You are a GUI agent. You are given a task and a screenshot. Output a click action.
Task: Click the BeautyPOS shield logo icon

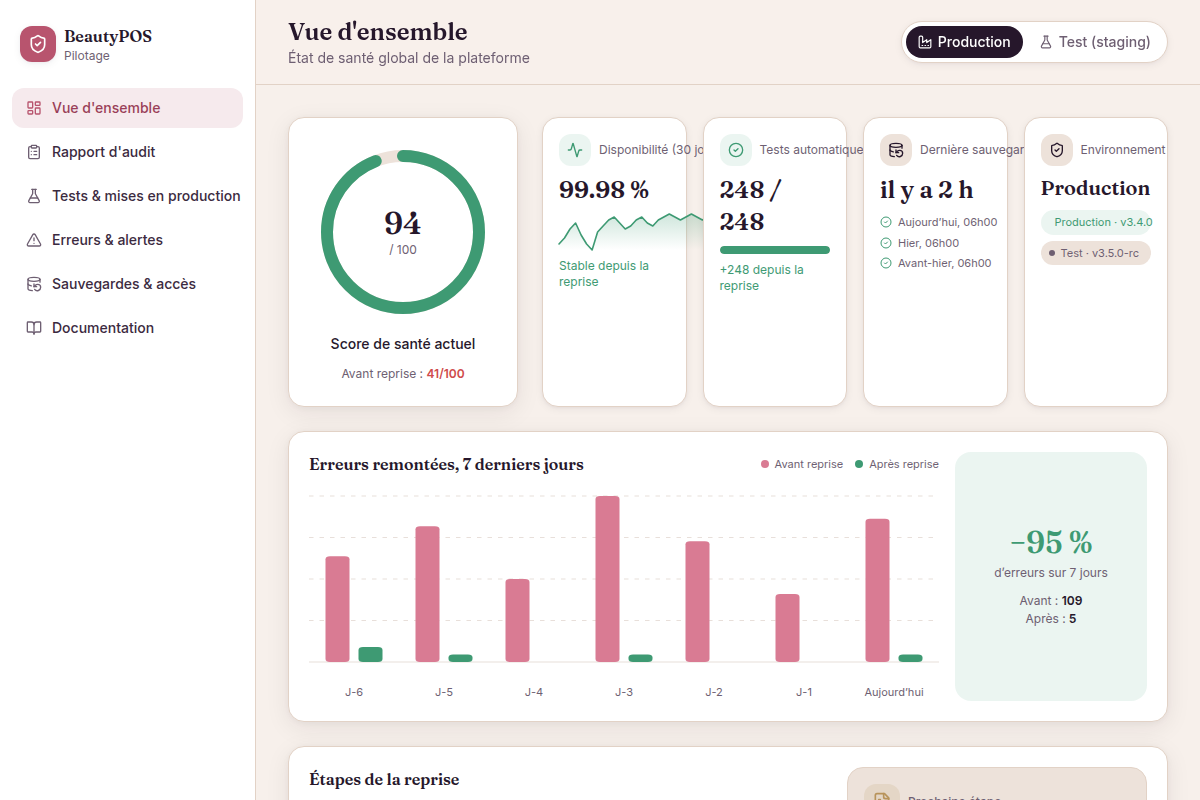coord(38,44)
